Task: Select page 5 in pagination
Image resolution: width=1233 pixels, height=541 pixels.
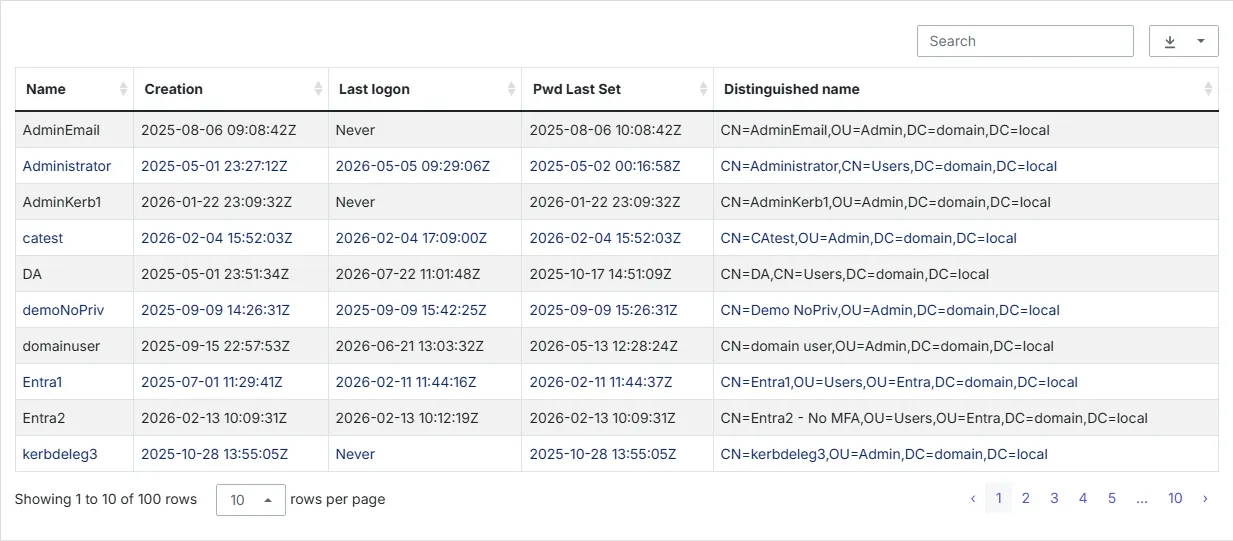Action: [x=1111, y=498]
